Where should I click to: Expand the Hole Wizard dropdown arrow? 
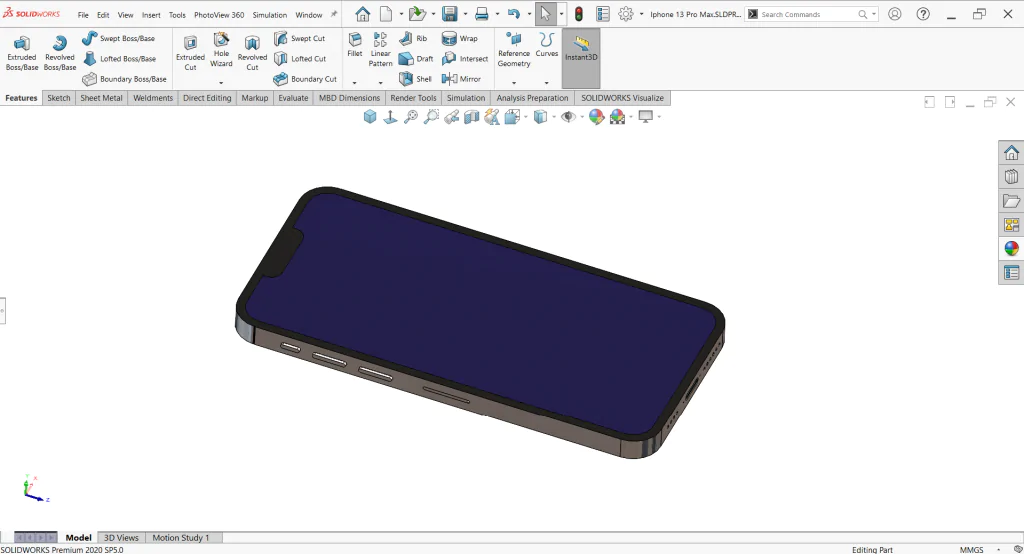pyautogui.click(x=221, y=83)
